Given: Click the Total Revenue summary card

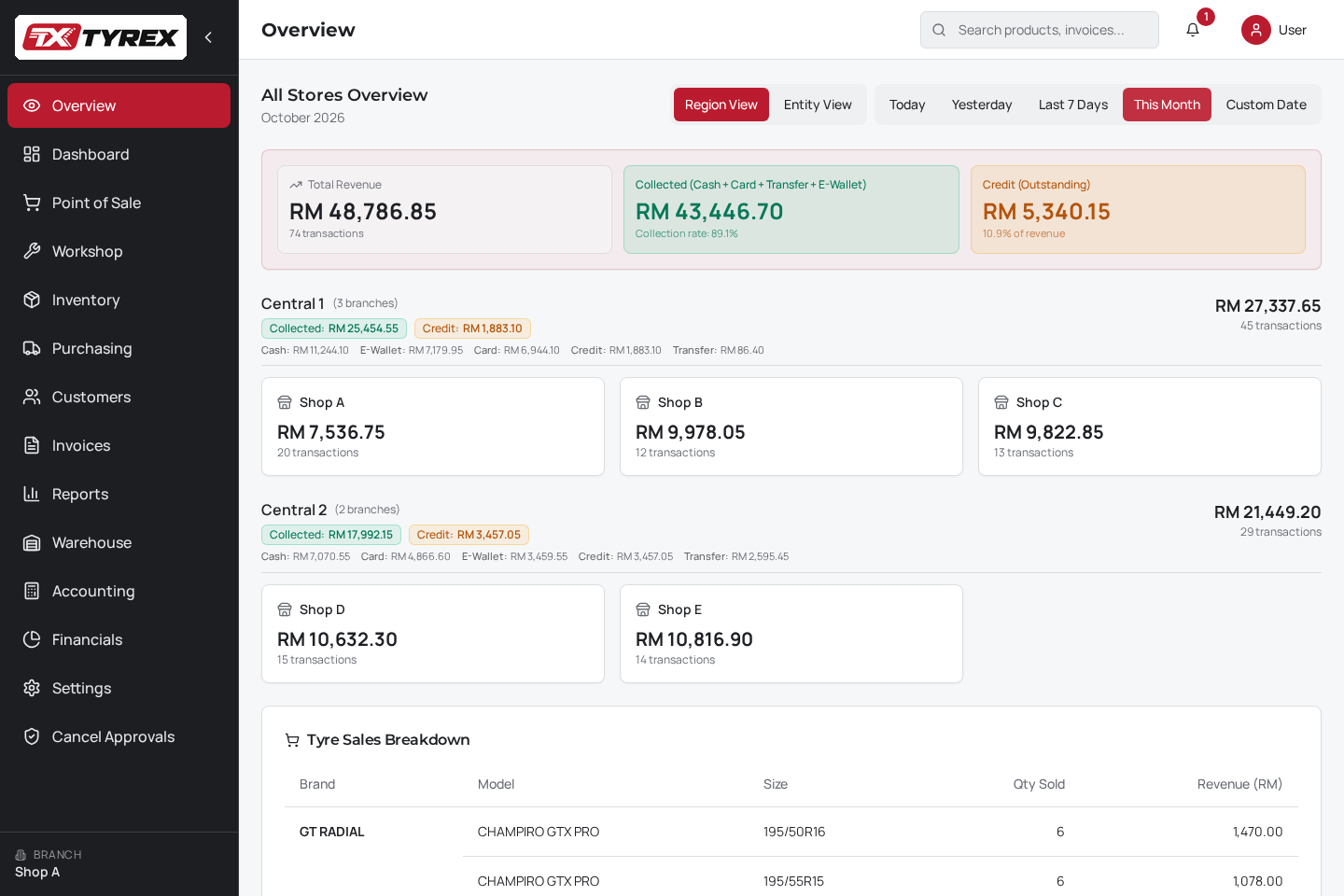Looking at the screenshot, I should (444, 209).
